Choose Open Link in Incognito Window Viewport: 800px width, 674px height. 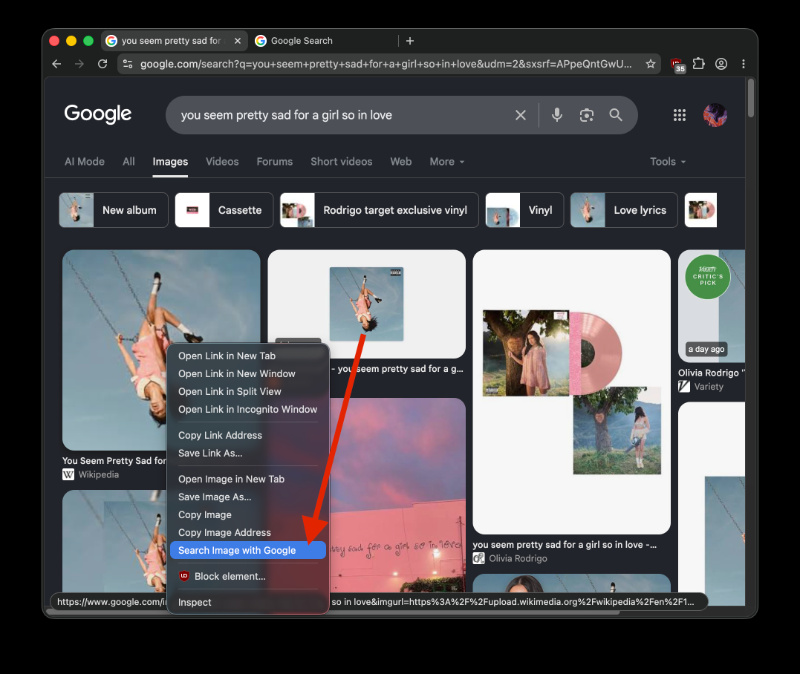[248, 410]
